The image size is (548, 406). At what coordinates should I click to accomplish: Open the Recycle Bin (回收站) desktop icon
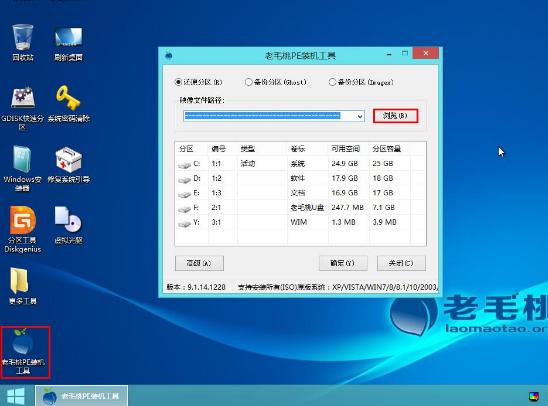click(23, 42)
